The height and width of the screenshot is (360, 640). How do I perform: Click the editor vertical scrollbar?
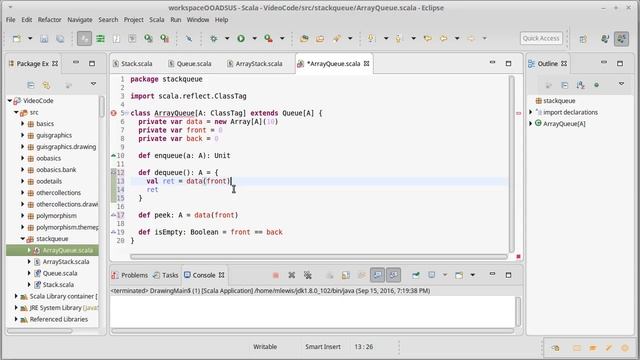(x=511, y=163)
